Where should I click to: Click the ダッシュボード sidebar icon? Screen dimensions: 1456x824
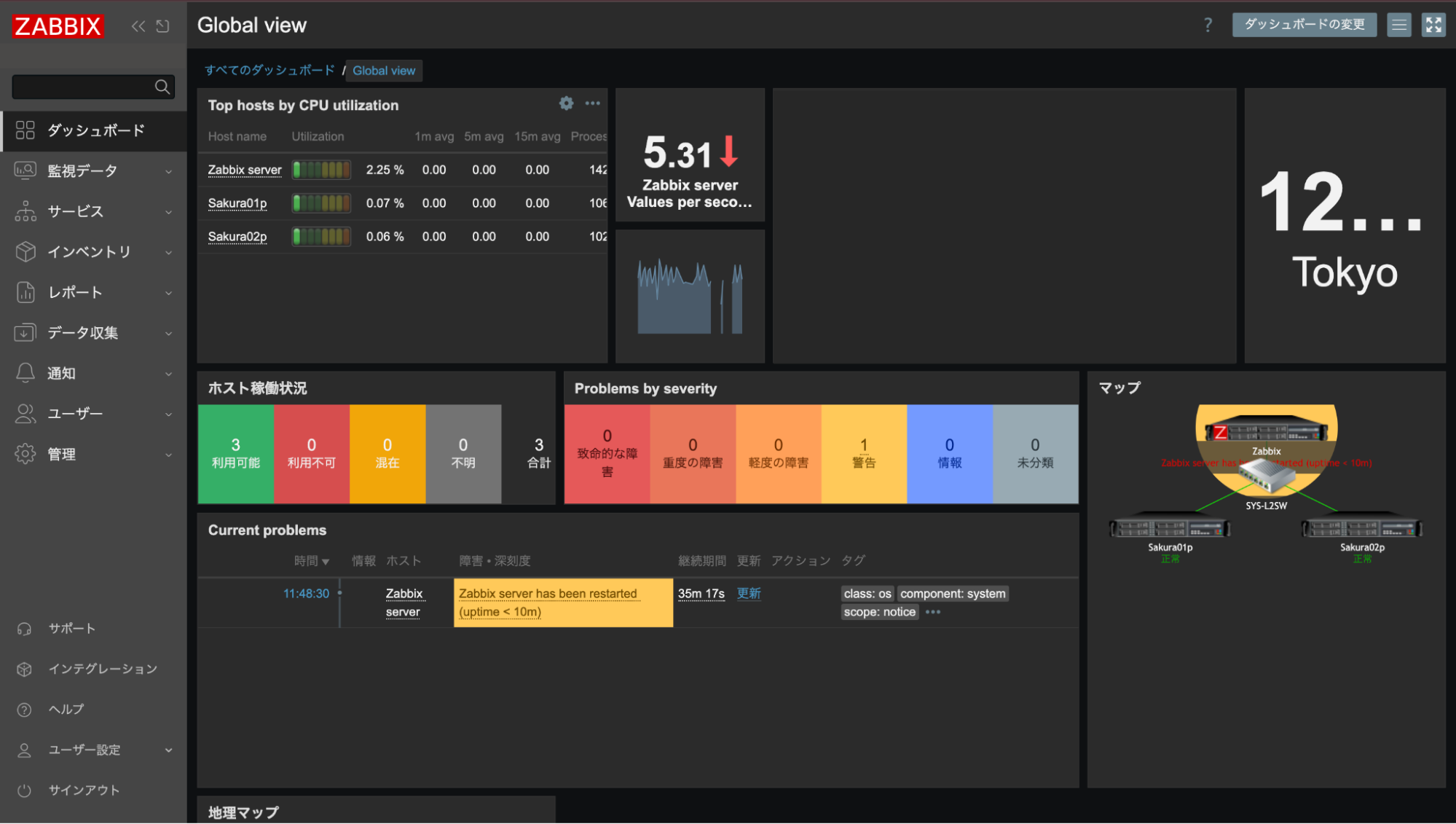coord(25,130)
